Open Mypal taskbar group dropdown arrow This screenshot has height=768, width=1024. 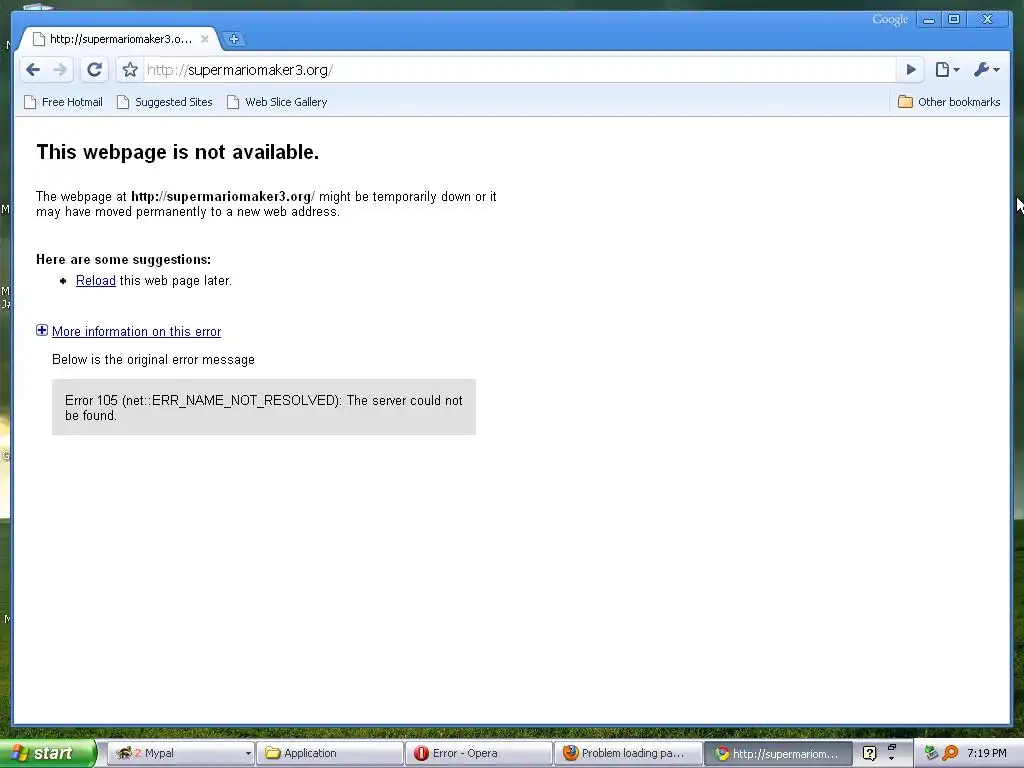[x=248, y=754]
